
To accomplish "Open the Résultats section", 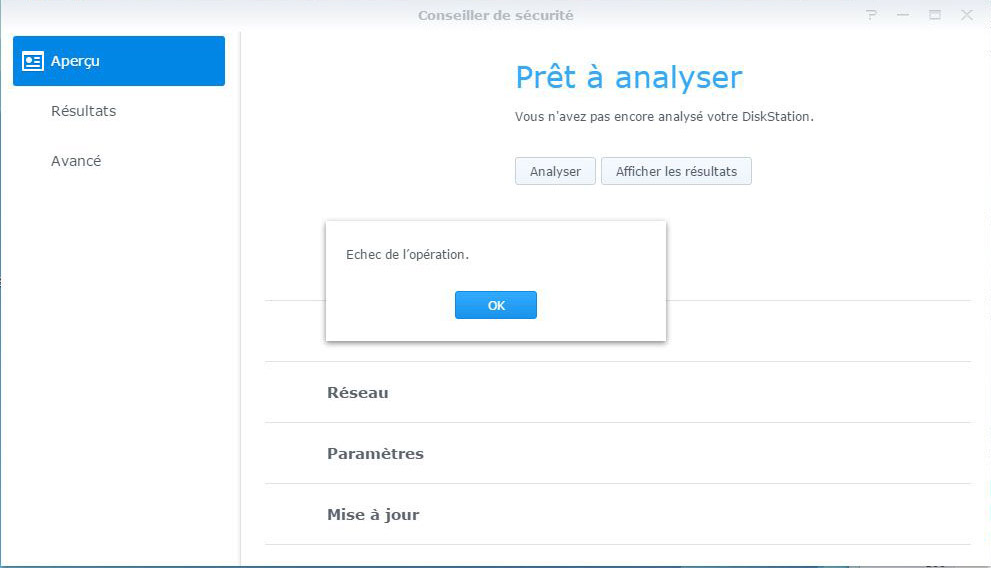I will pos(119,111).
